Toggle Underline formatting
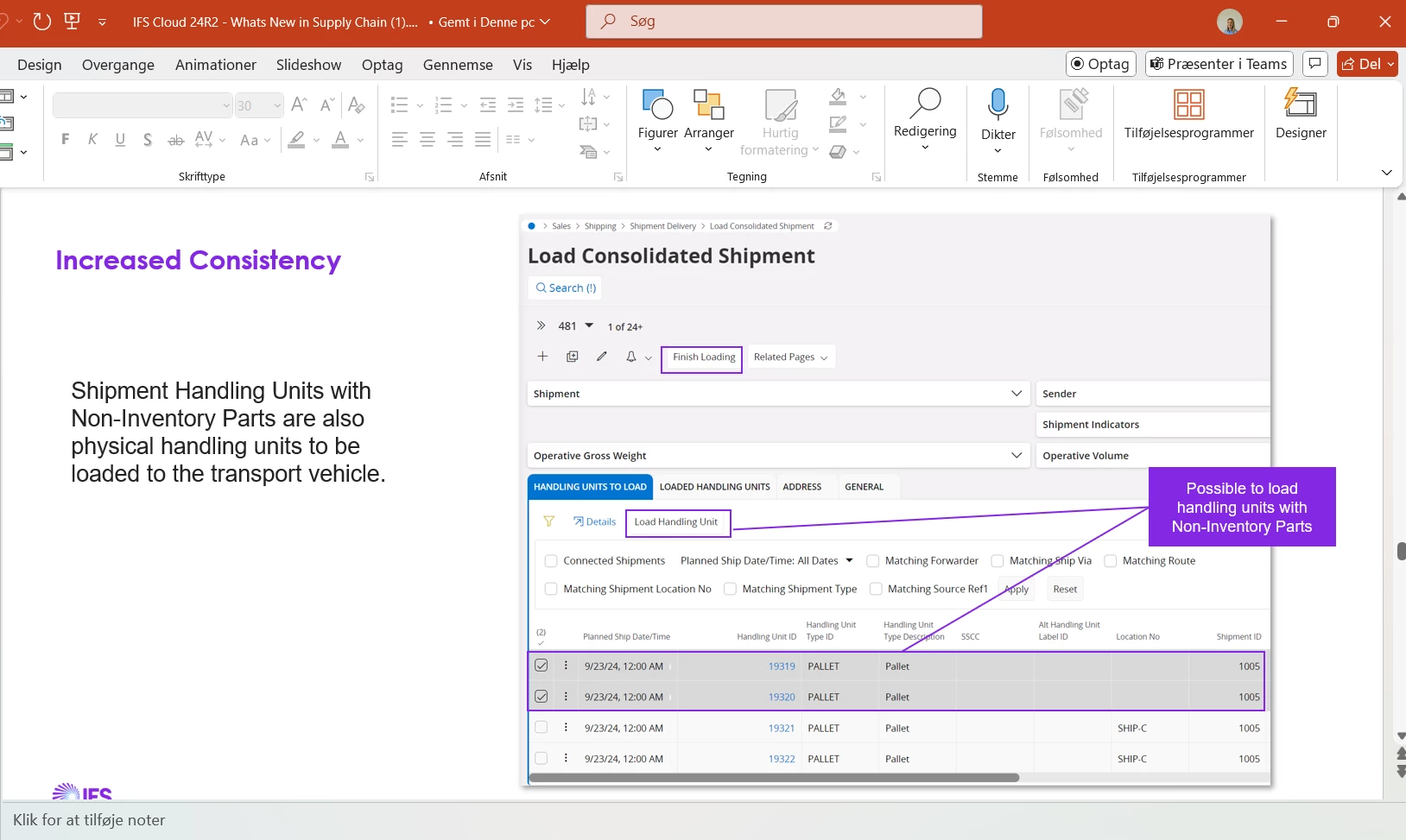The height and width of the screenshot is (840, 1406). 120,139
